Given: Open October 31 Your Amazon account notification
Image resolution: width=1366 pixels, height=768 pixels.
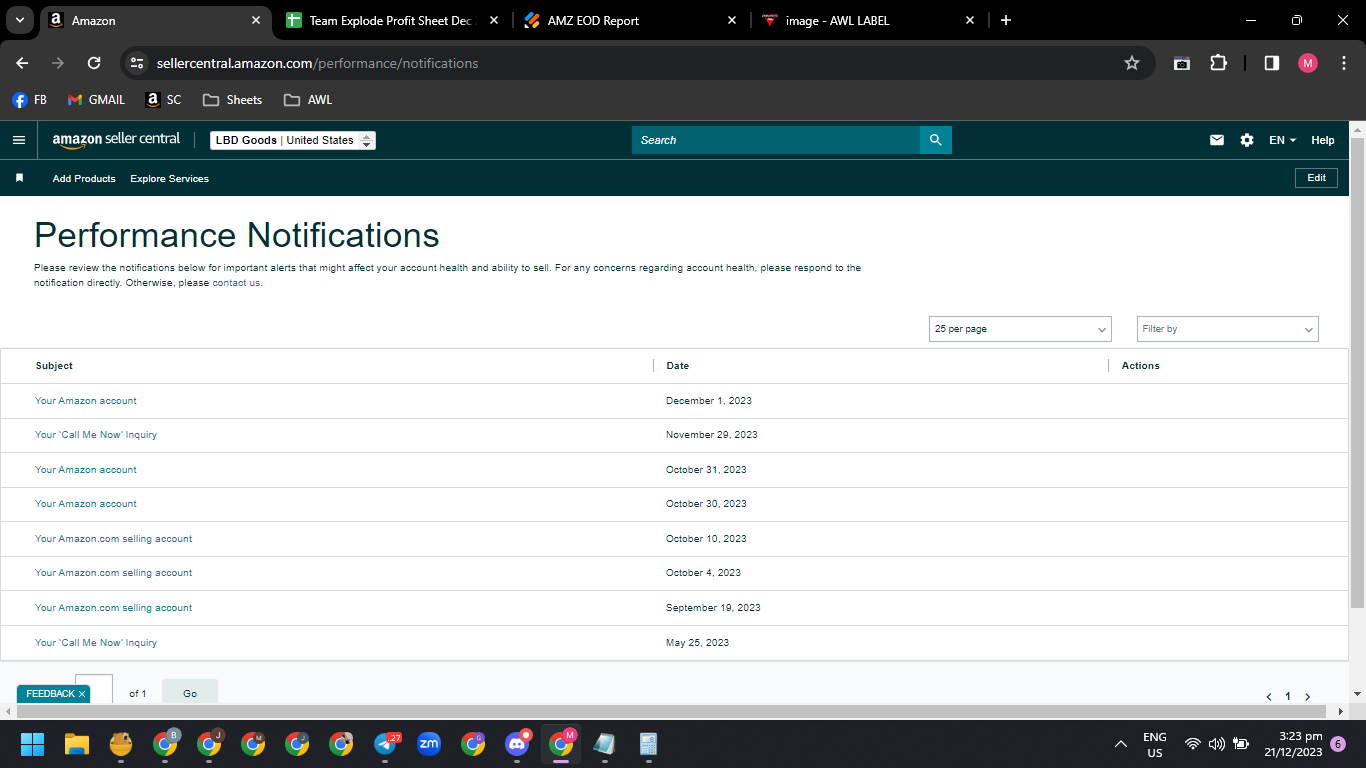Looking at the screenshot, I should click(x=86, y=470).
